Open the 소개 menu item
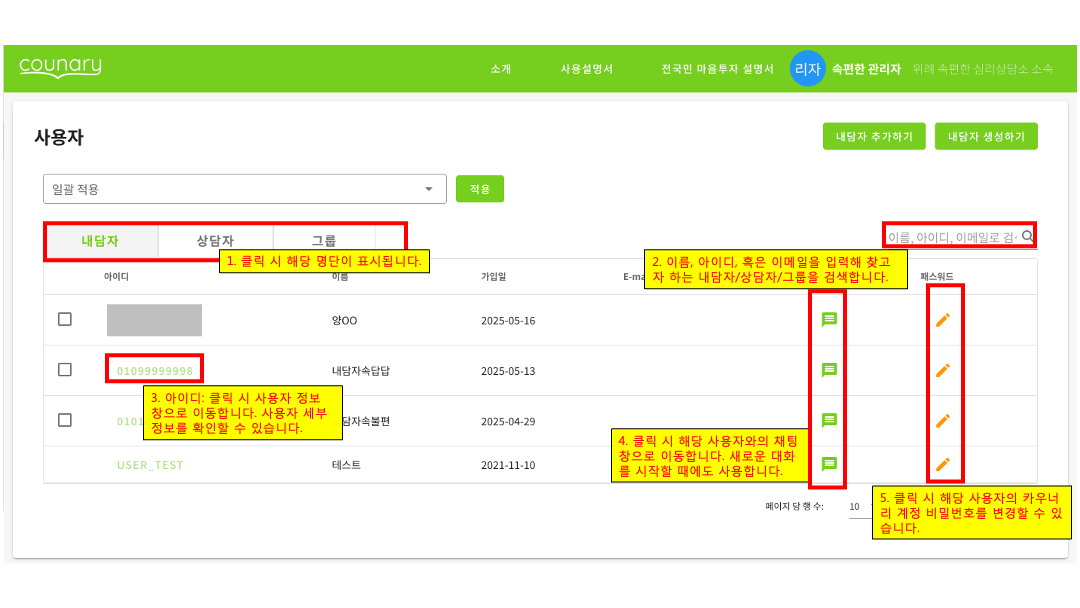1080x608 pixels. 501,69
